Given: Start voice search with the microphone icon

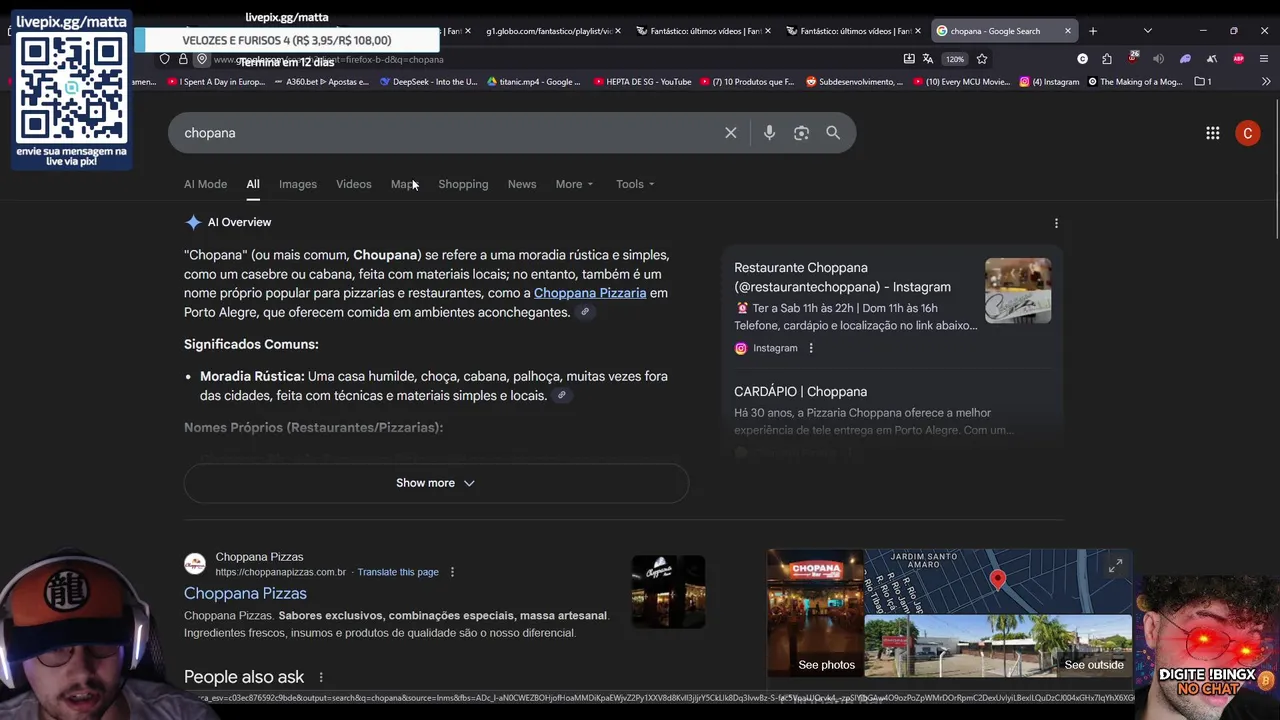Looking at the screenshot, I should pyautogui.click(x=769, y=133).
